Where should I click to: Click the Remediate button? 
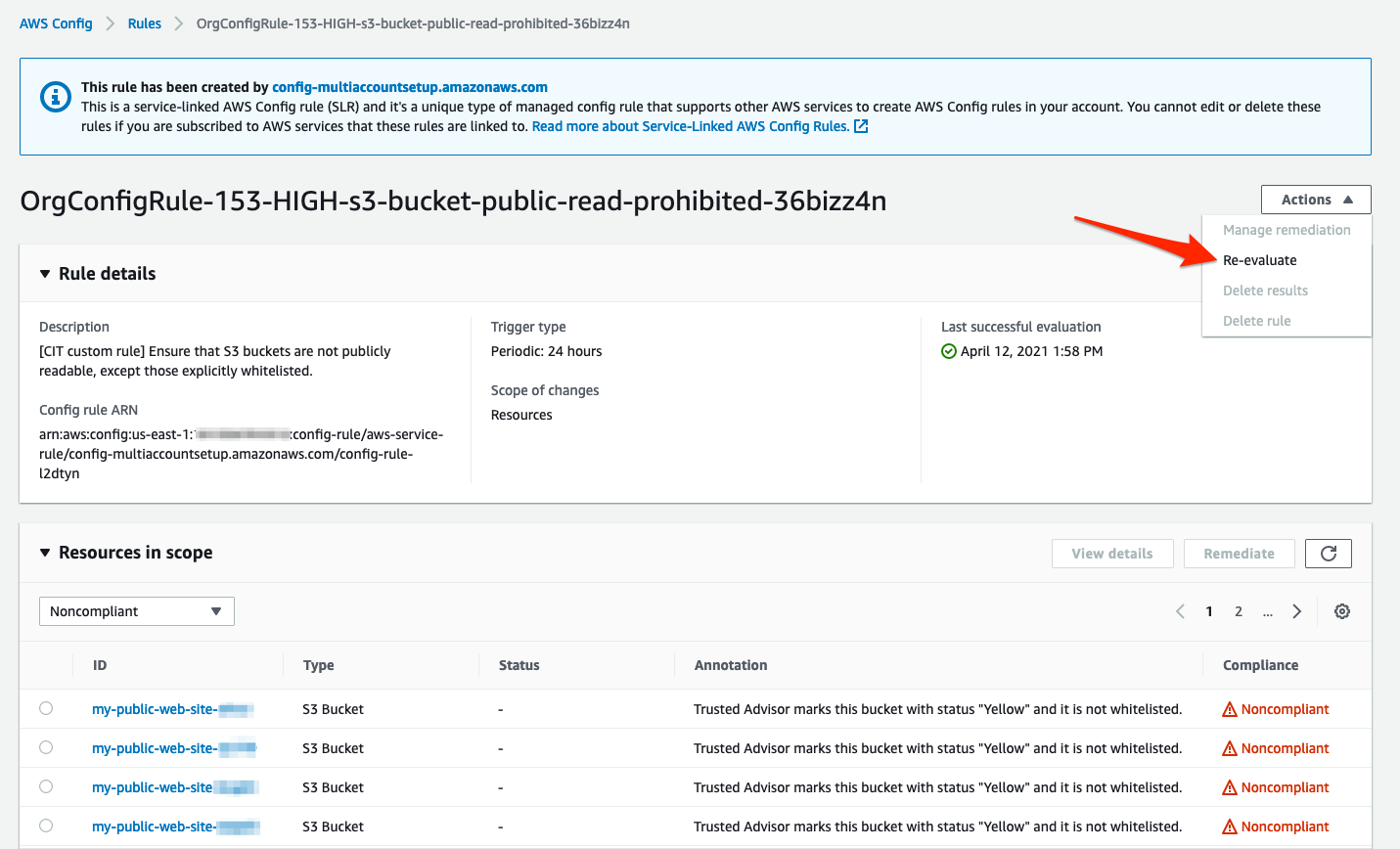coord(1240,554)
